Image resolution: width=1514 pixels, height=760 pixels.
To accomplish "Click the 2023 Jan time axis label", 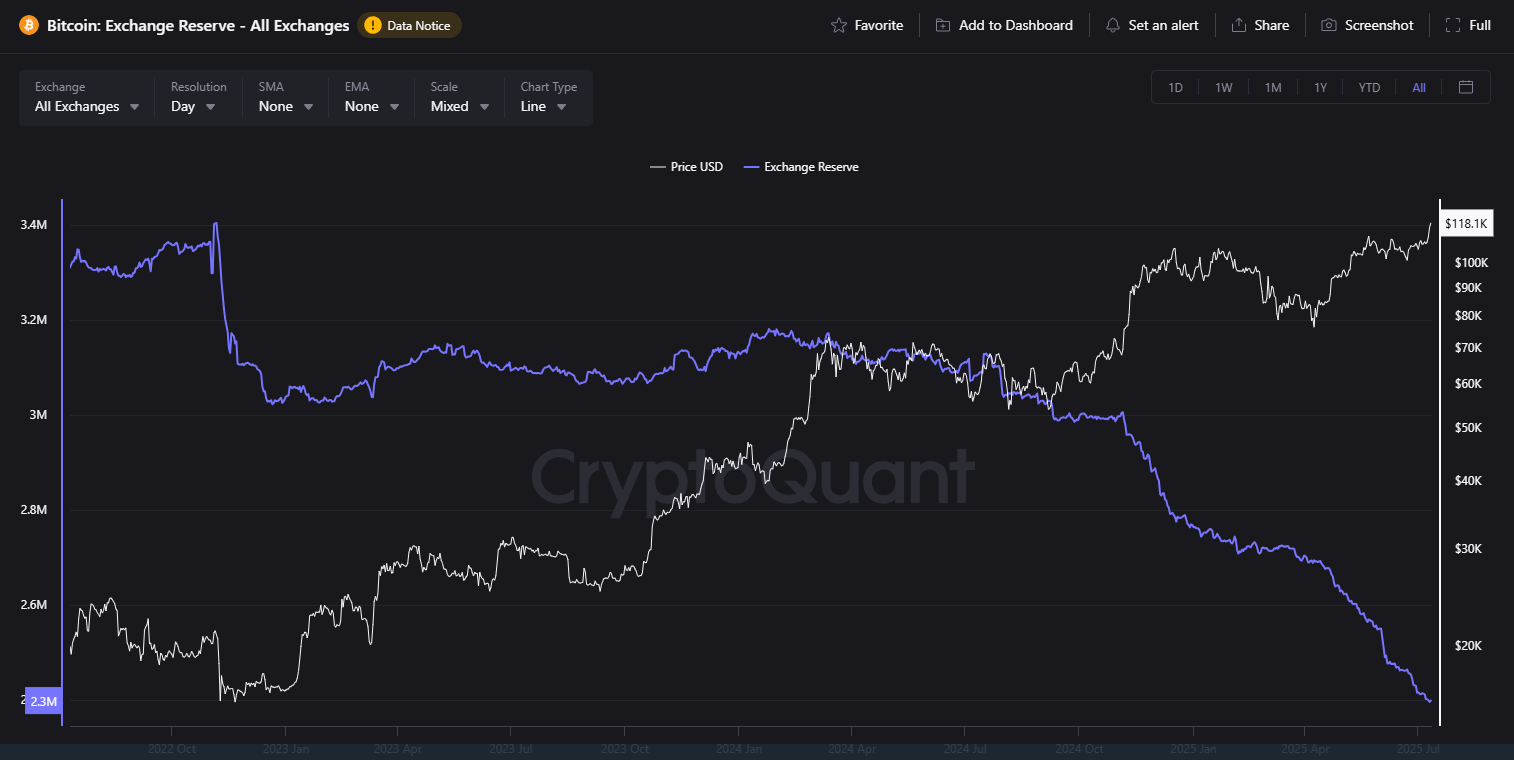I will tap(285, 748).
